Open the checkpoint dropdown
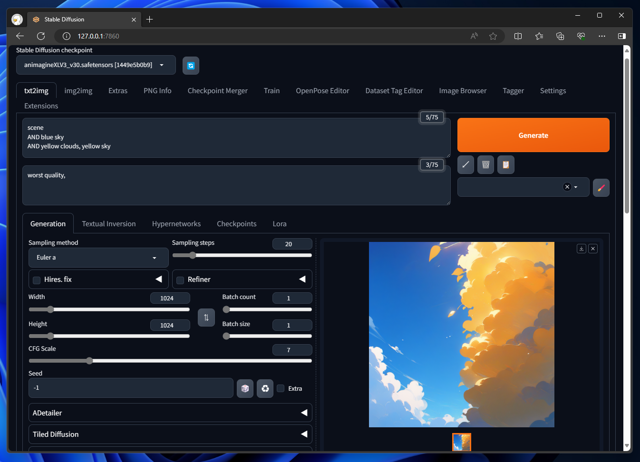 [x=96, y=65]
